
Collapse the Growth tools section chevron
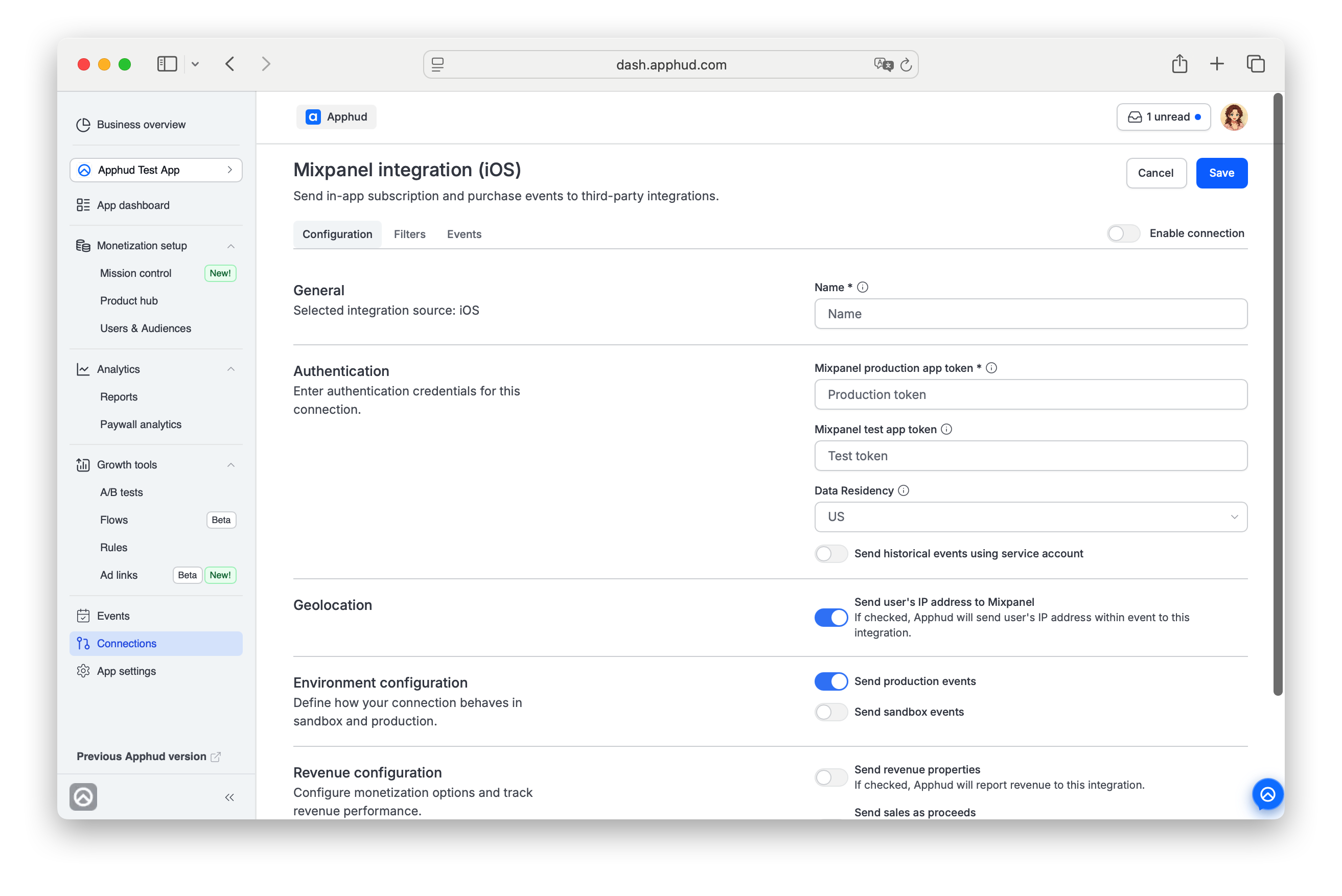(x=230, y=464)
